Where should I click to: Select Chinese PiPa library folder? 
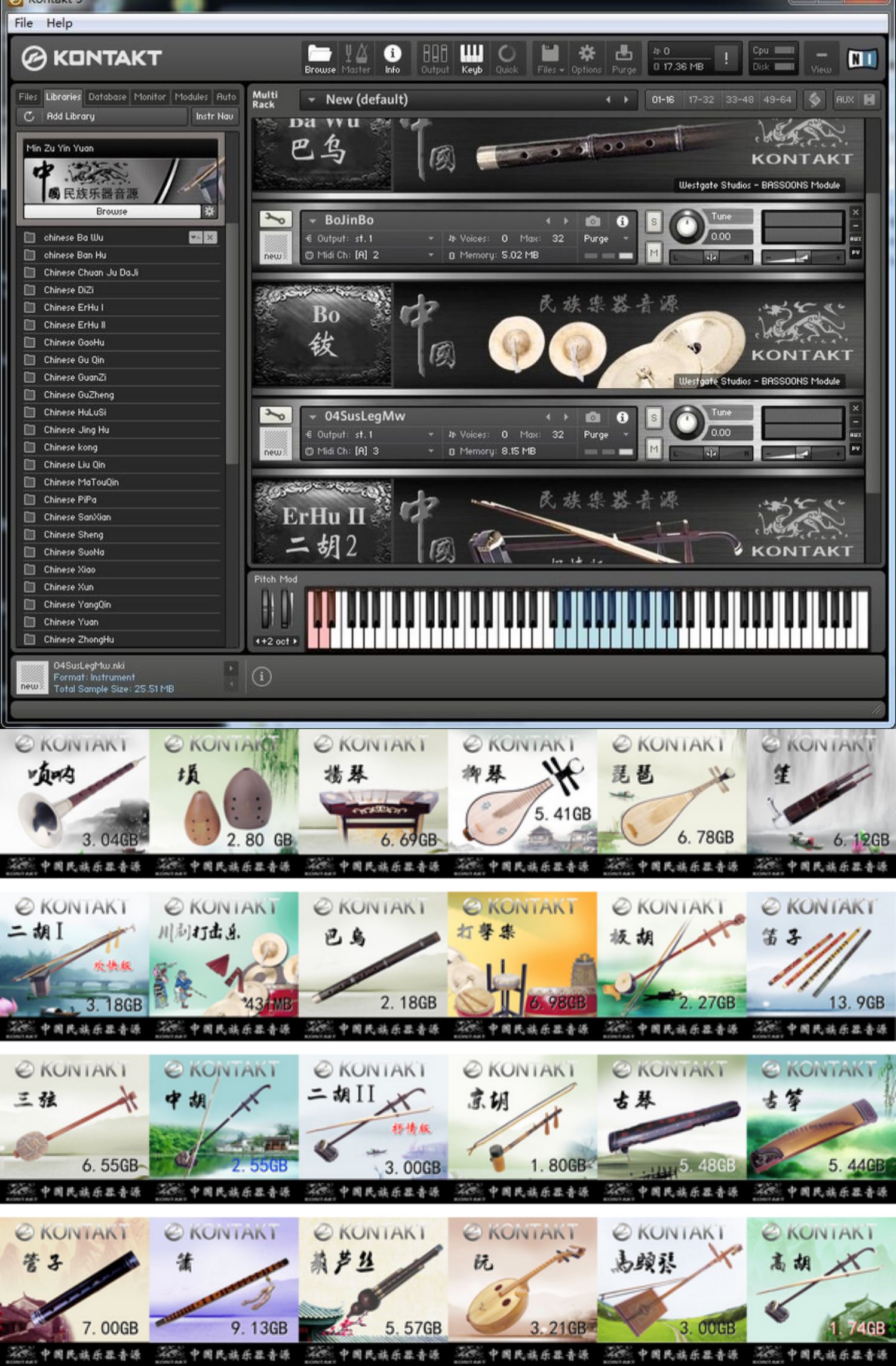pos(121,500)
